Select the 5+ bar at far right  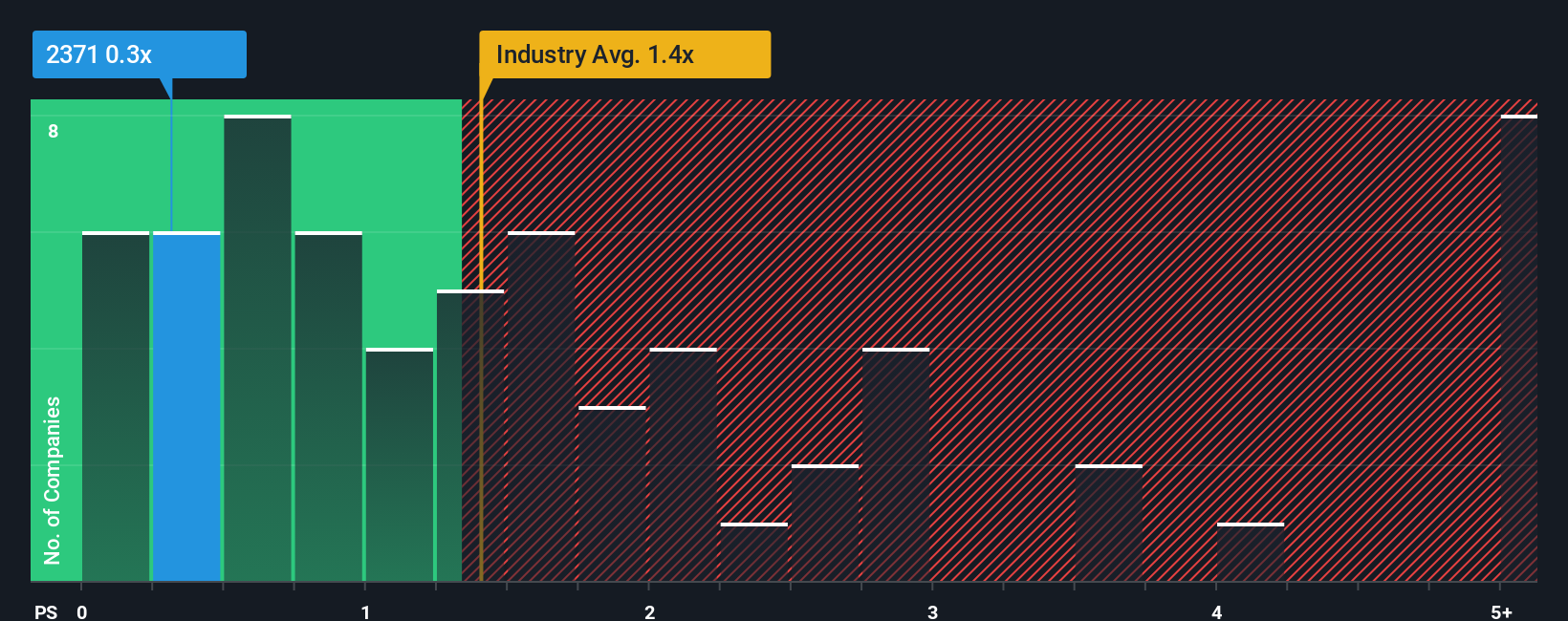(1518, 348)
